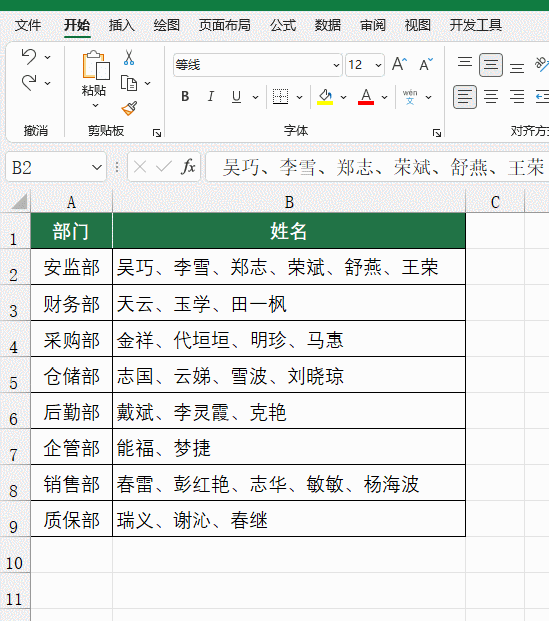Cancel formula entry with X icon
Image resolution: width=549 pixels, height=621 pixels.
pos(140,167)
